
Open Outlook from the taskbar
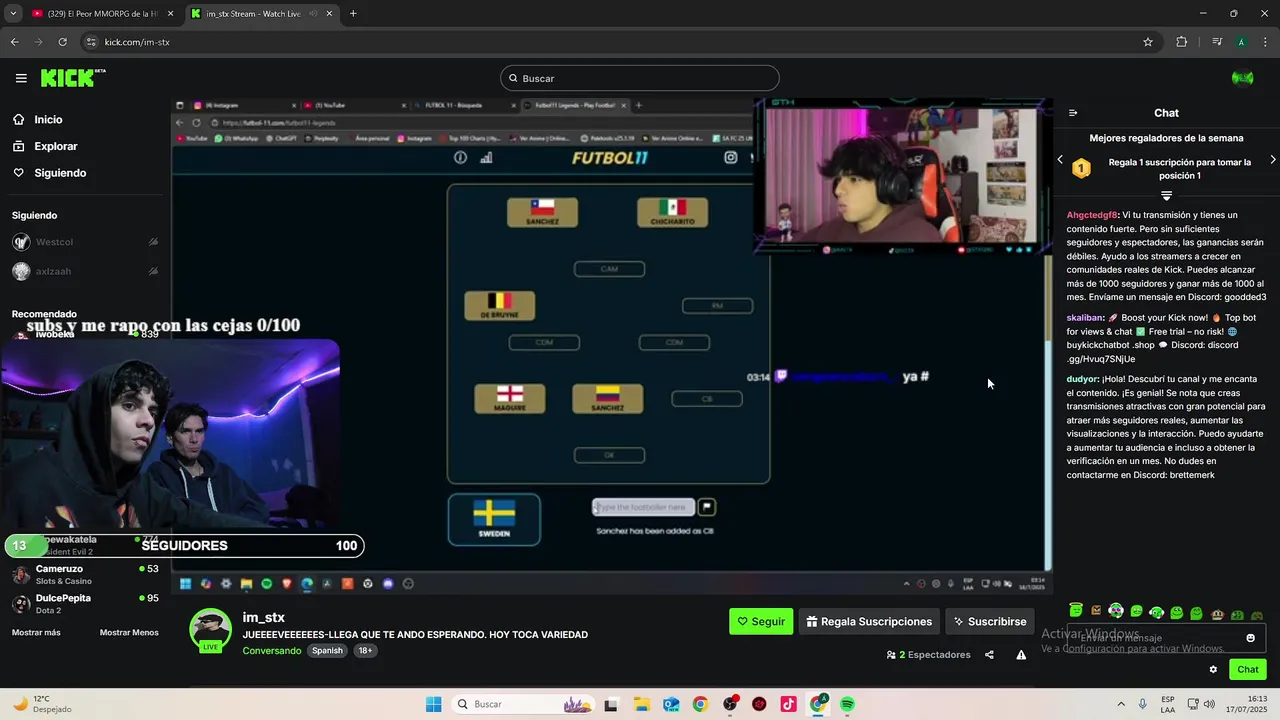coord(670,704)
